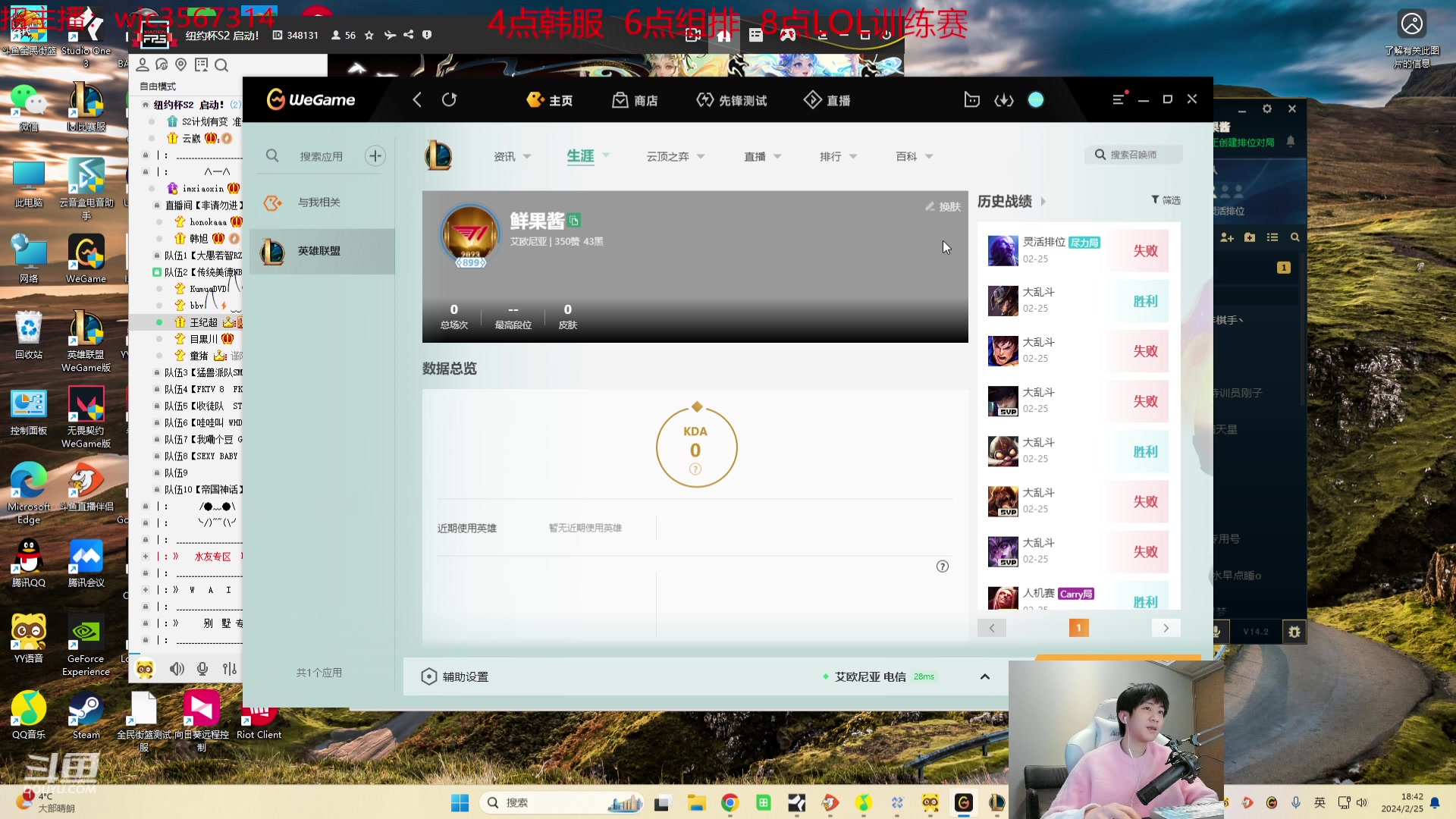The width and height of the screenshot is (1456, 819).
Task: Open File Explorer from the taskbar
Action: [x=696, y=802]
